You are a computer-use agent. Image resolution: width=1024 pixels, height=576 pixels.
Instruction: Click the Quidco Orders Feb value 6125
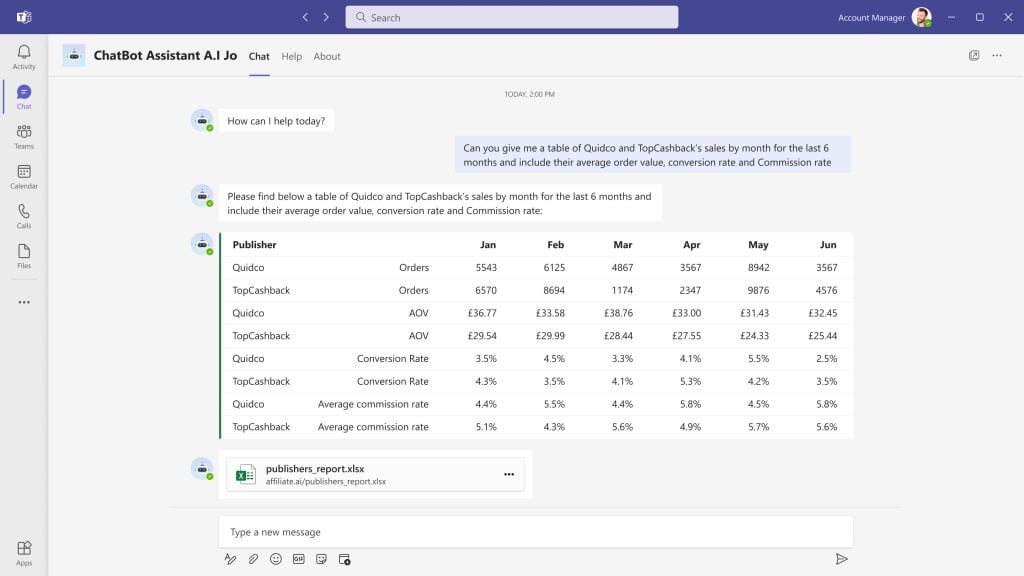554,267
